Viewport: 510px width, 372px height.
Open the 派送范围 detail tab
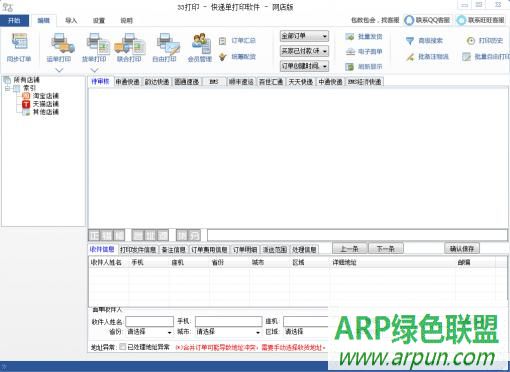(275, 250)
